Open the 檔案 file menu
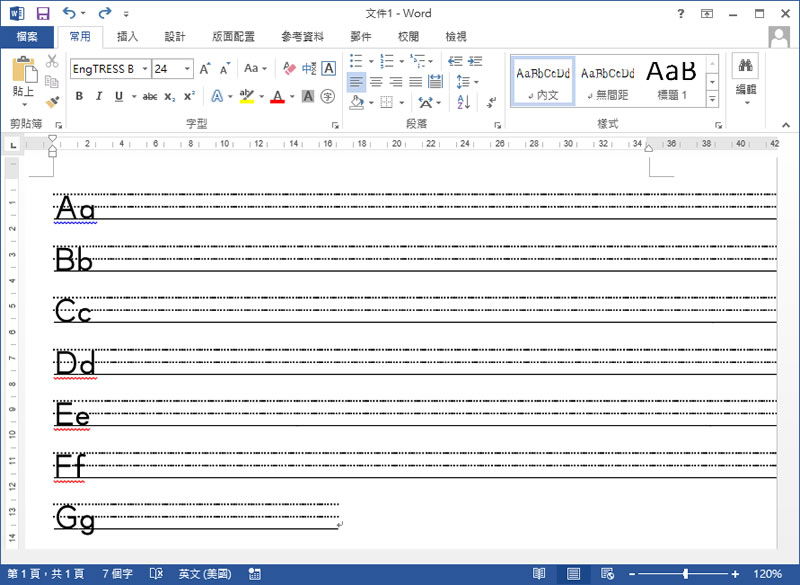Screen dimensions: 800x585 [x=27, y=37]
